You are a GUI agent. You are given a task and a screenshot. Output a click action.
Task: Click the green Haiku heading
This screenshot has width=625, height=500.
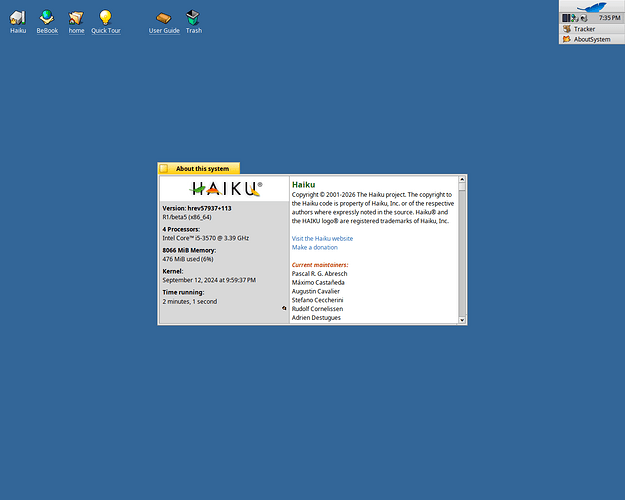point(303,185)
